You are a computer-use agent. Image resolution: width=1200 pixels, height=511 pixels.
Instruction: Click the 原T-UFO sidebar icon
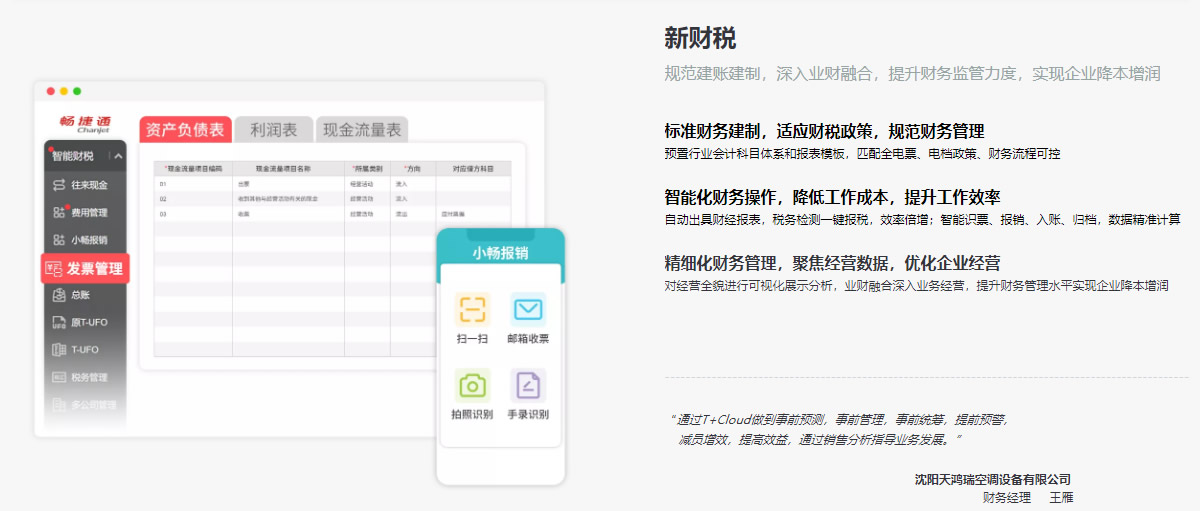(59, 323)
